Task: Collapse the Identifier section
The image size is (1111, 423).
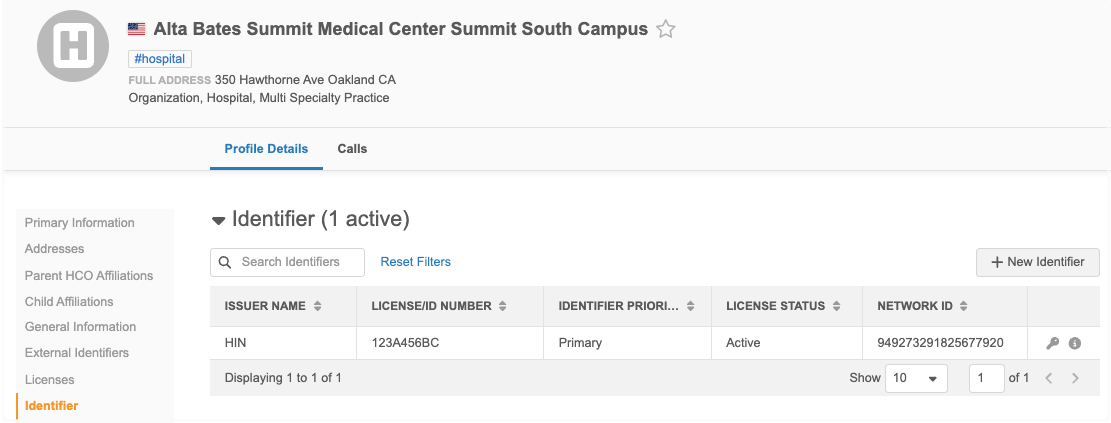Action: pyautogui.click(x=218, y=220)
